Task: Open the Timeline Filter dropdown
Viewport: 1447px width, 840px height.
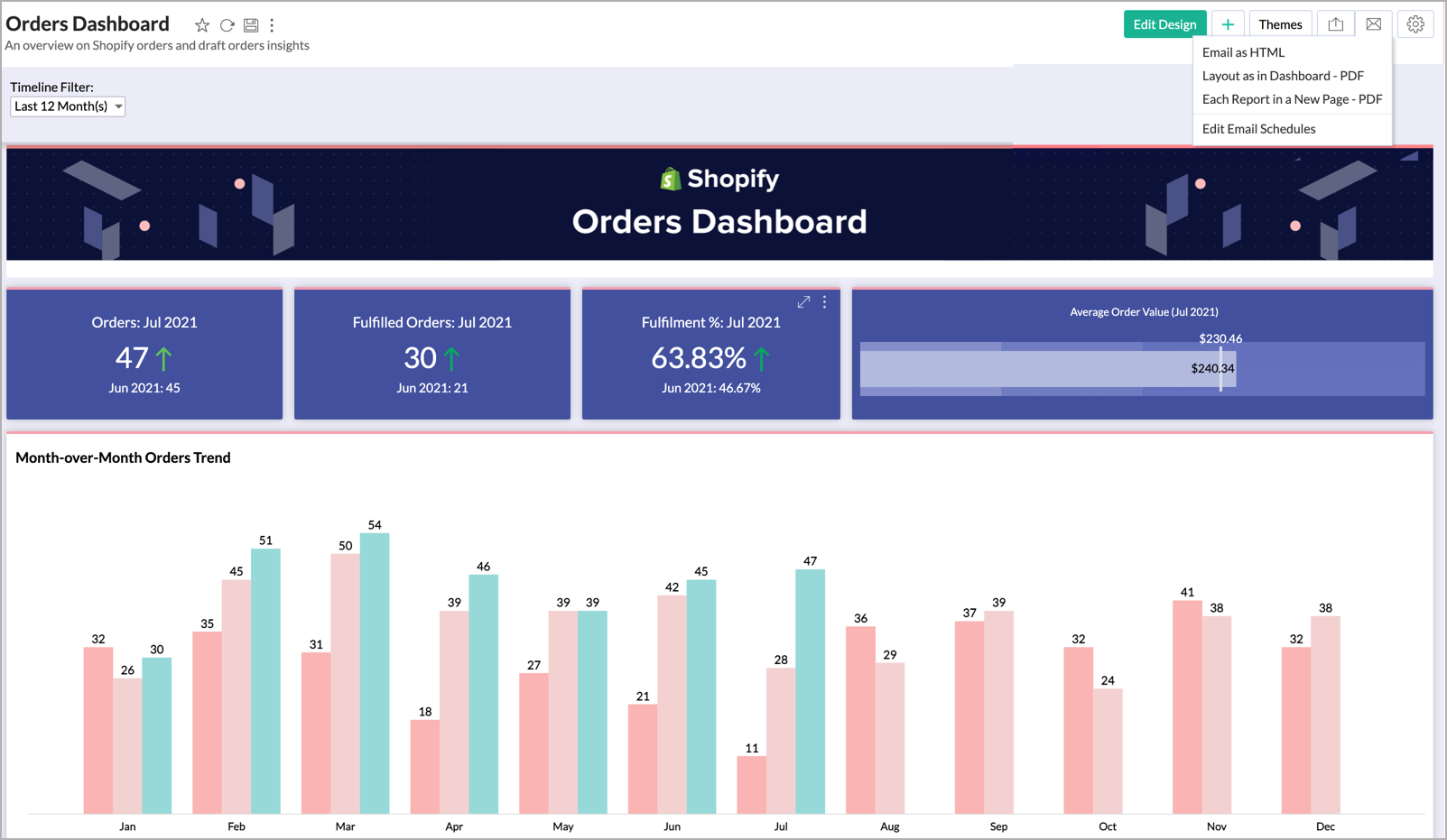Action: coord(68,106)
